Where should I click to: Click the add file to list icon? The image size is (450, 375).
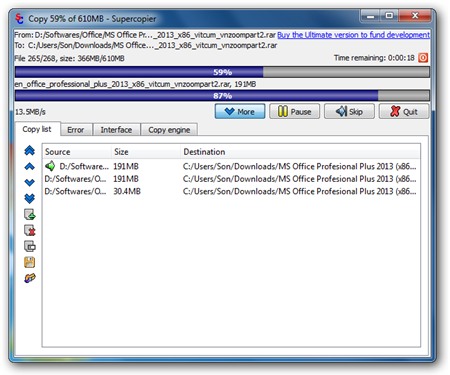coord(30,214)
